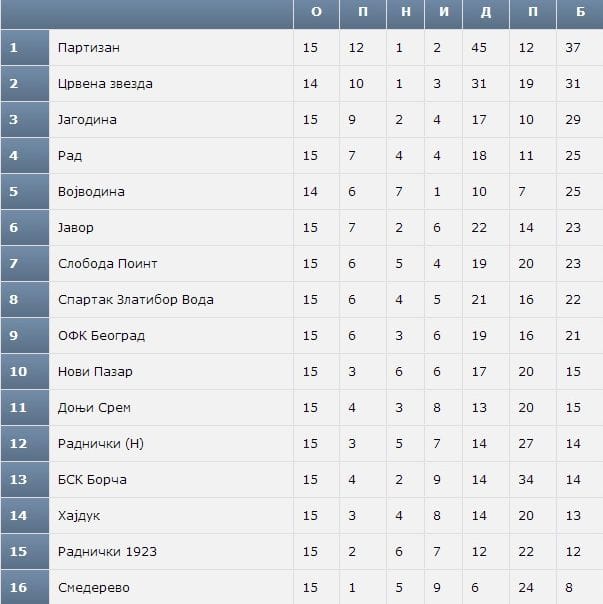The width and height of the screenshot is (603, 604).
Task: Open the Војводина team entry
Action: (x=91, y=192)
